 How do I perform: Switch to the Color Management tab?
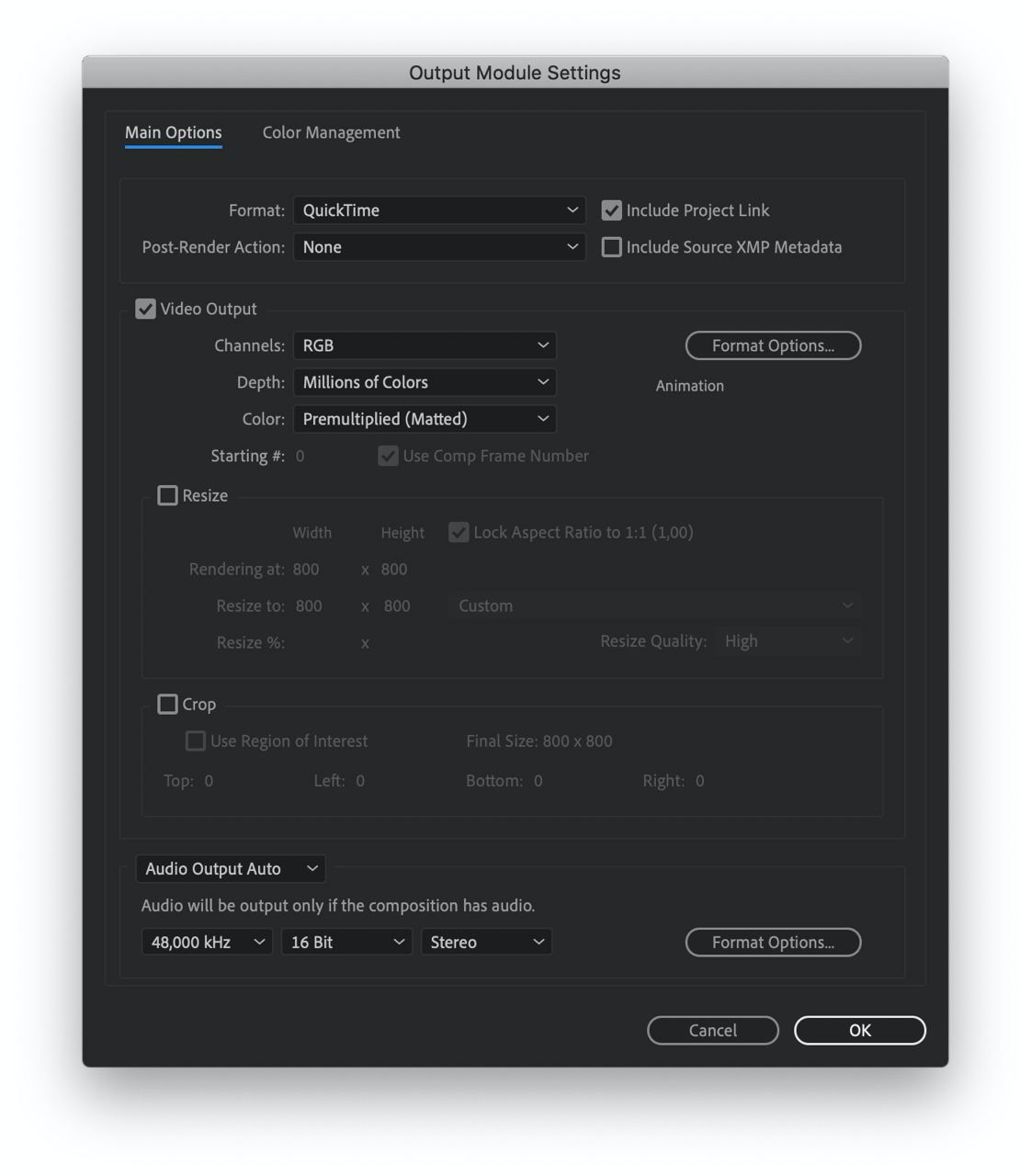(x=331, y=132)
